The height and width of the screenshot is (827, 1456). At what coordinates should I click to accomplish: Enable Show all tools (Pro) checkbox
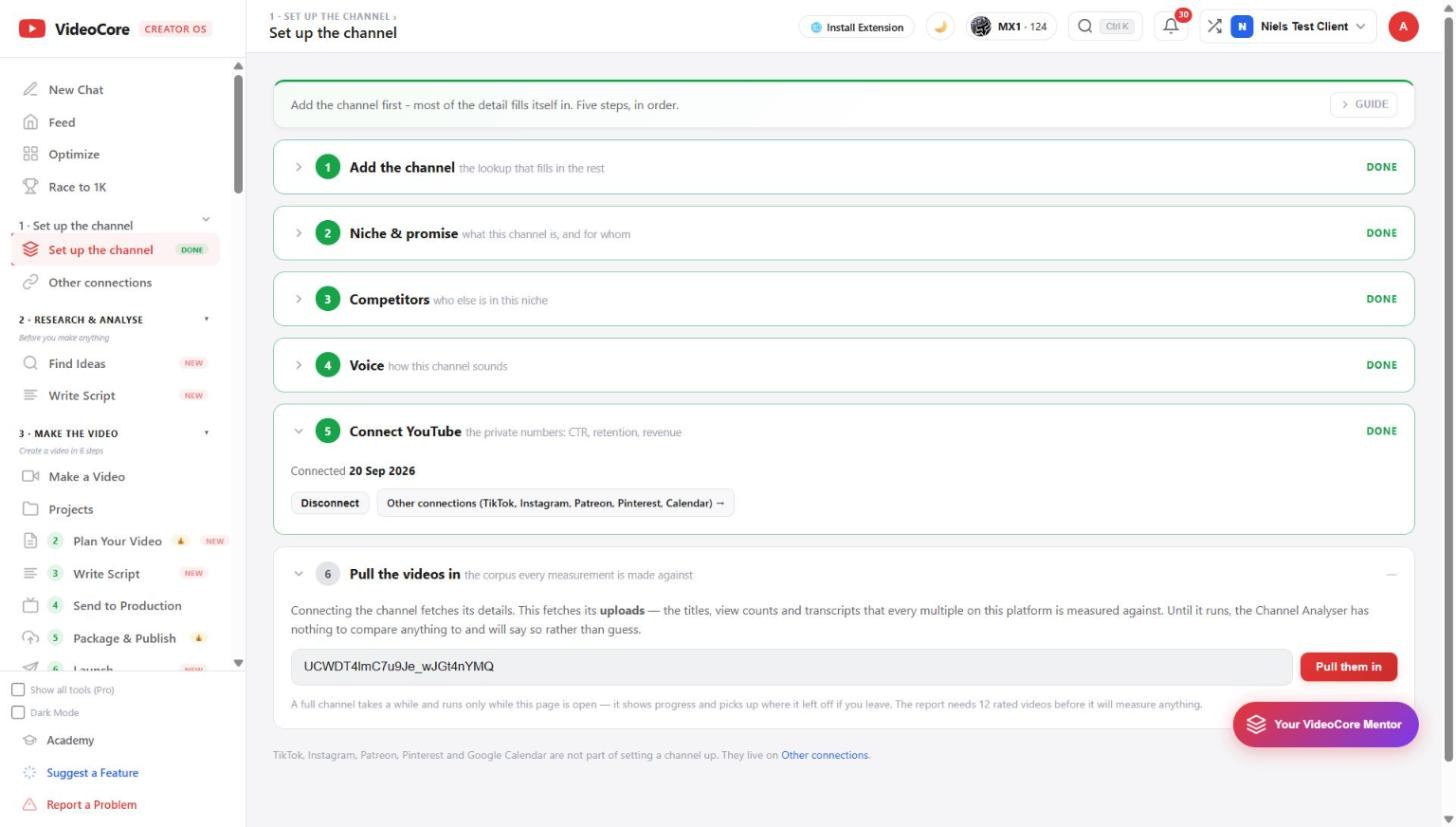[18, 690]
